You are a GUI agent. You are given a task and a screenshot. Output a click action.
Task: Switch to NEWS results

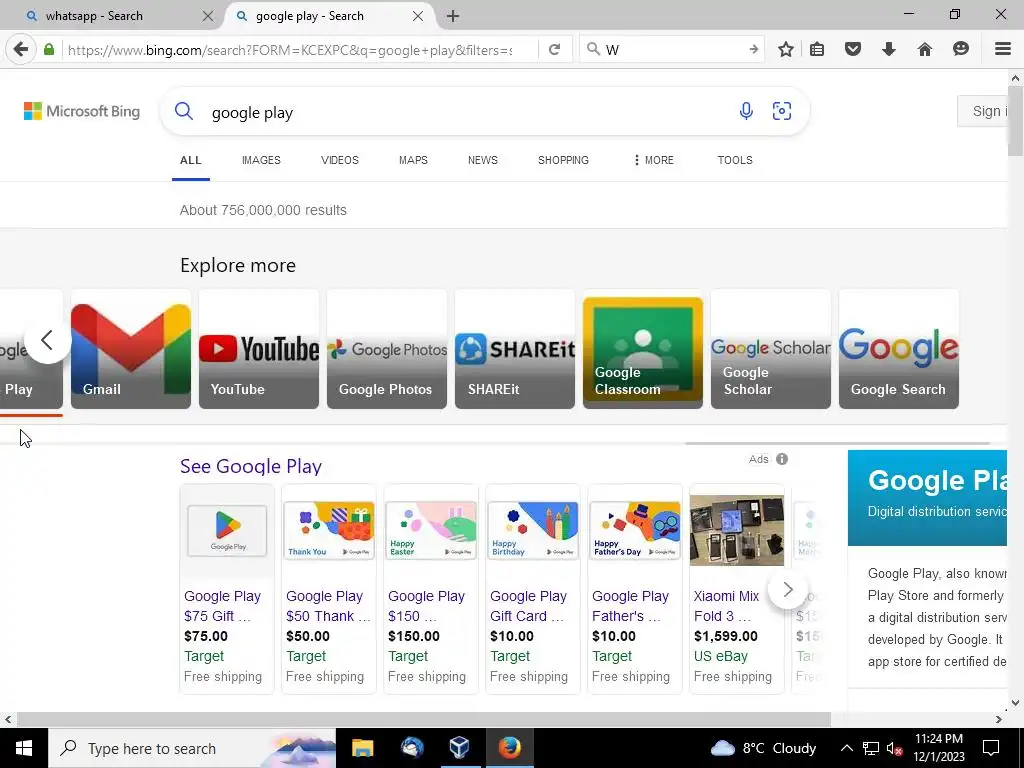483,160
